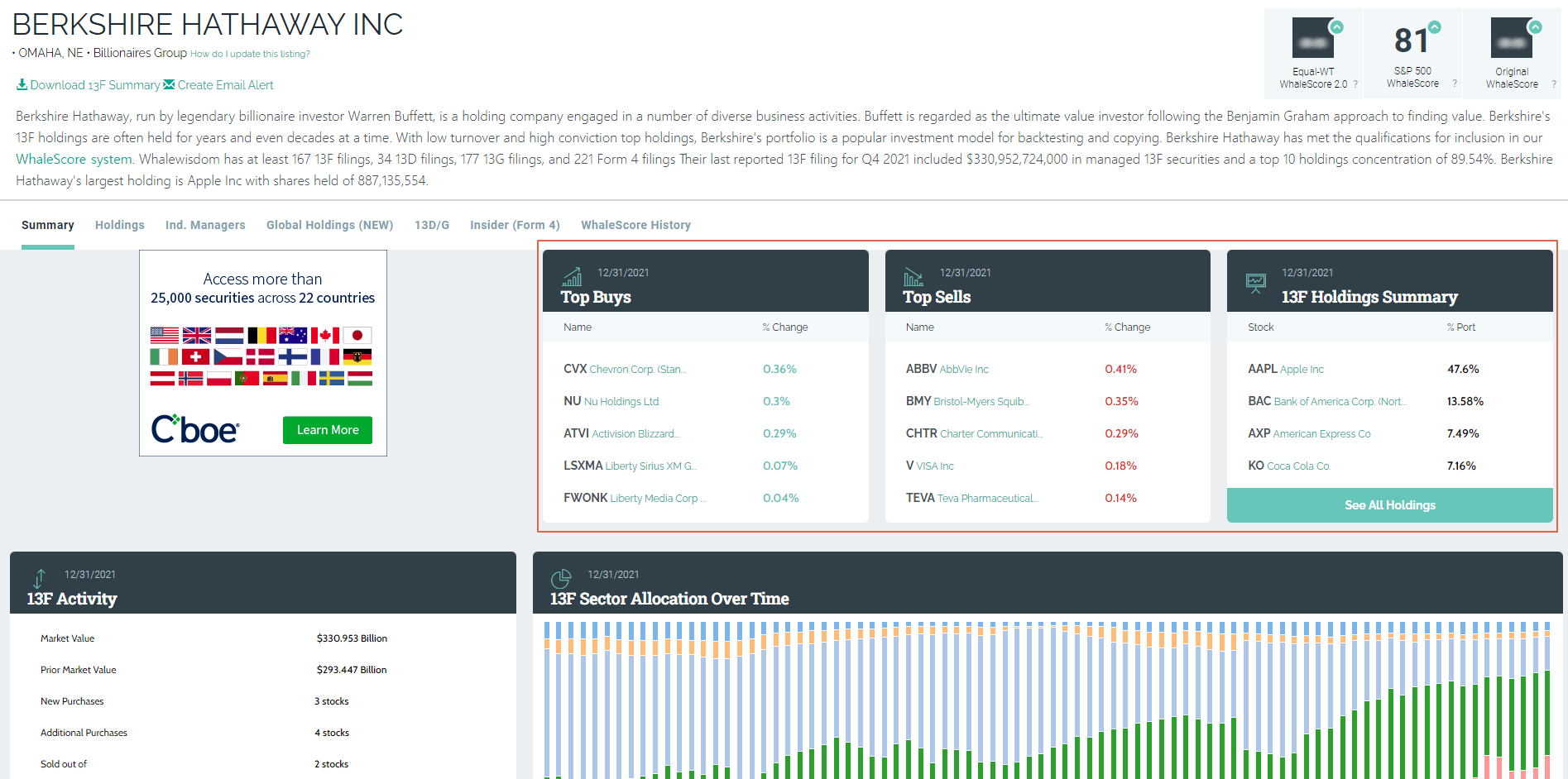Open the WhaleScore system link
1568x779 pixels.
click(x=74, y=159)
